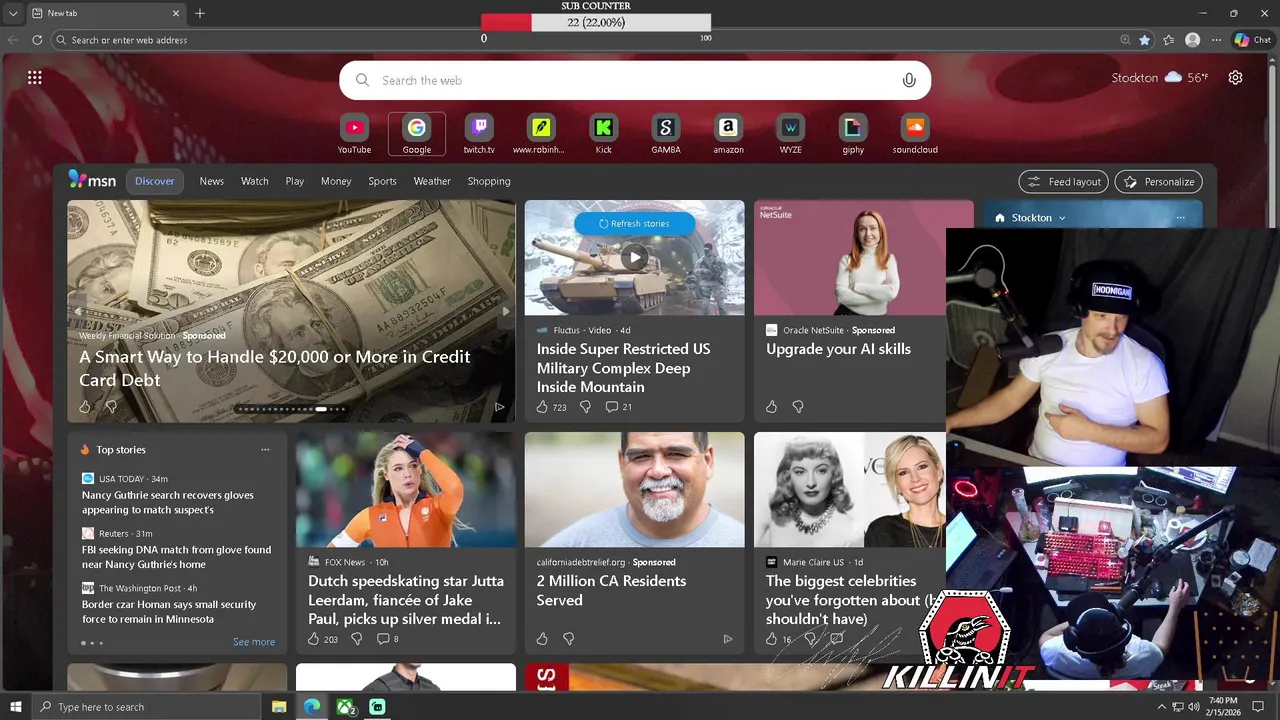Image resolution: width=1280 pixels, height=720 pixels.
Task: Open the Kick shortcut tile
Action: pyautogui.click(x=603, y=134)
